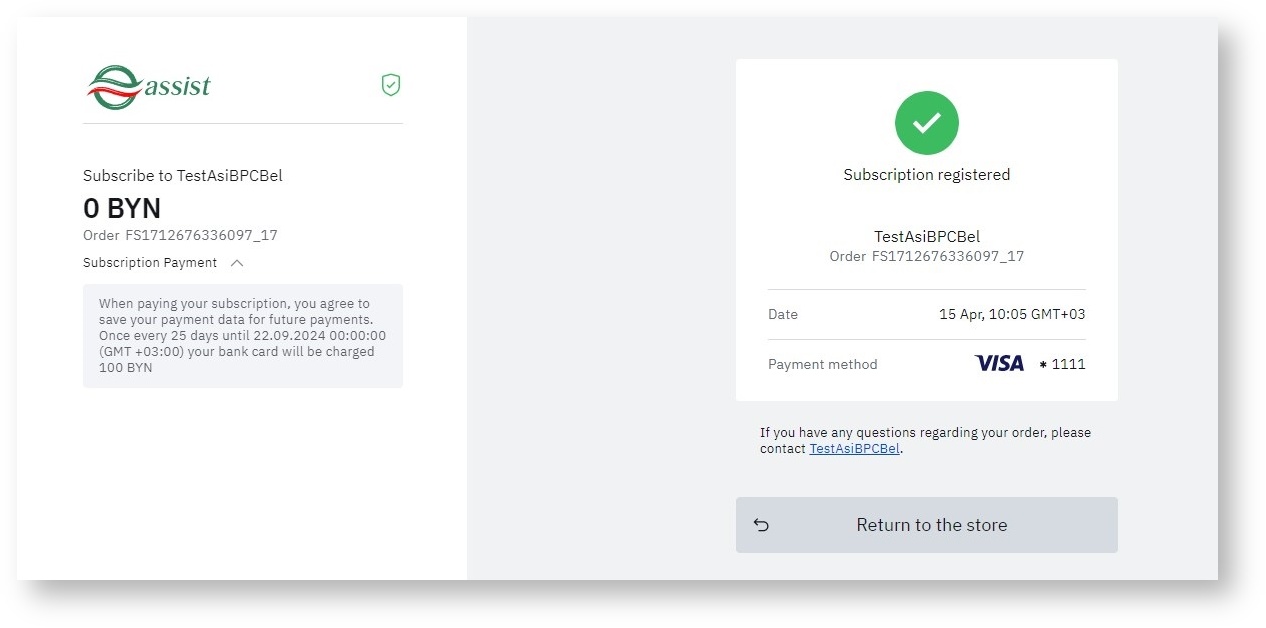
Task: Click the Date label in receipt
Action: click(783, 314)
